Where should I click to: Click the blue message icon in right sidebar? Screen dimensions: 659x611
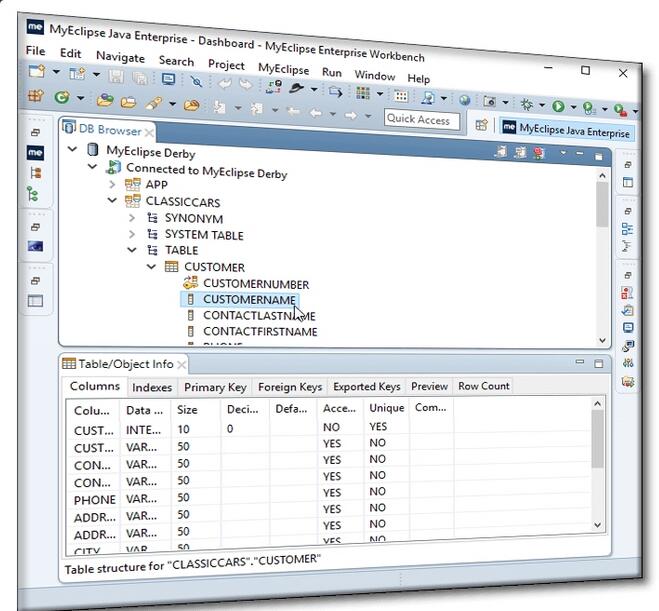point(628,328)
